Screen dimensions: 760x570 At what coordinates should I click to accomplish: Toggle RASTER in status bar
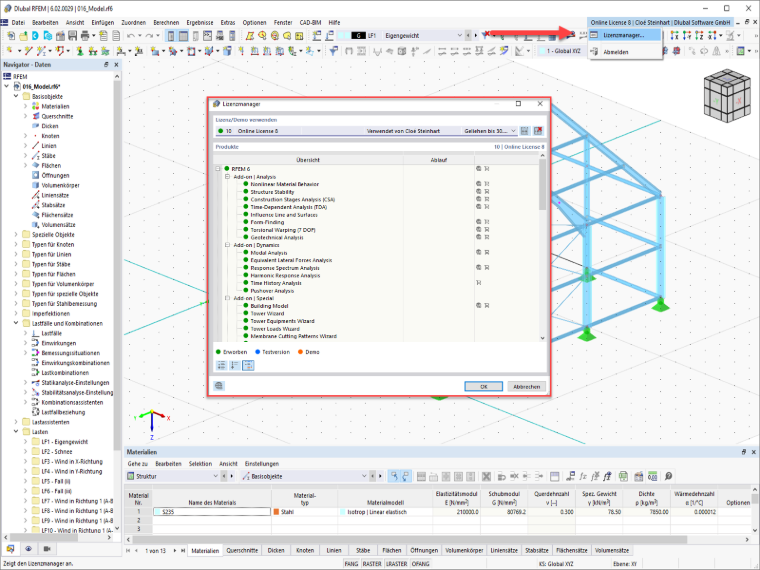point(372,564)
